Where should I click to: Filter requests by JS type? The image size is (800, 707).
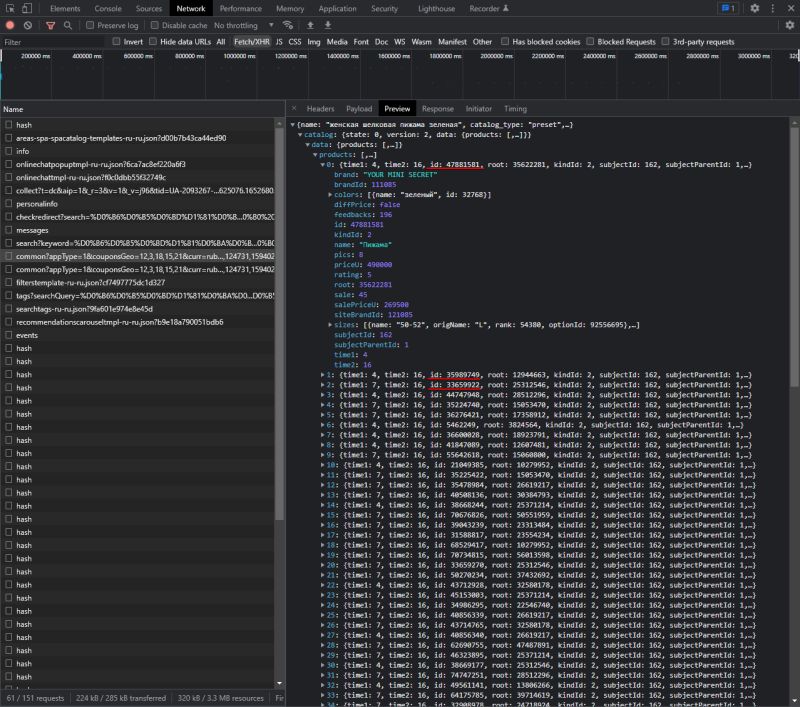pyautogui.click(x=279, y=42)
